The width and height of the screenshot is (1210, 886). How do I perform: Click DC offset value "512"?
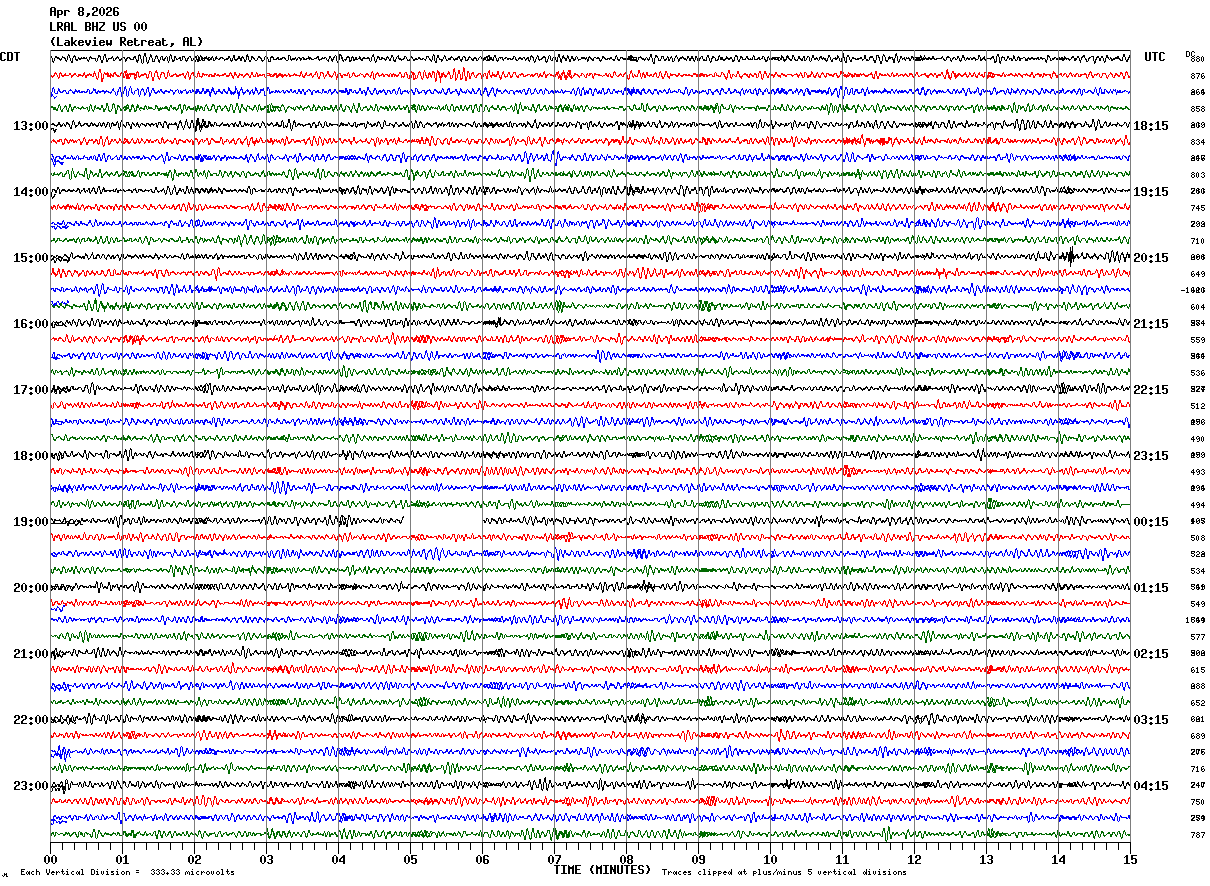[x=1197, y=406]
